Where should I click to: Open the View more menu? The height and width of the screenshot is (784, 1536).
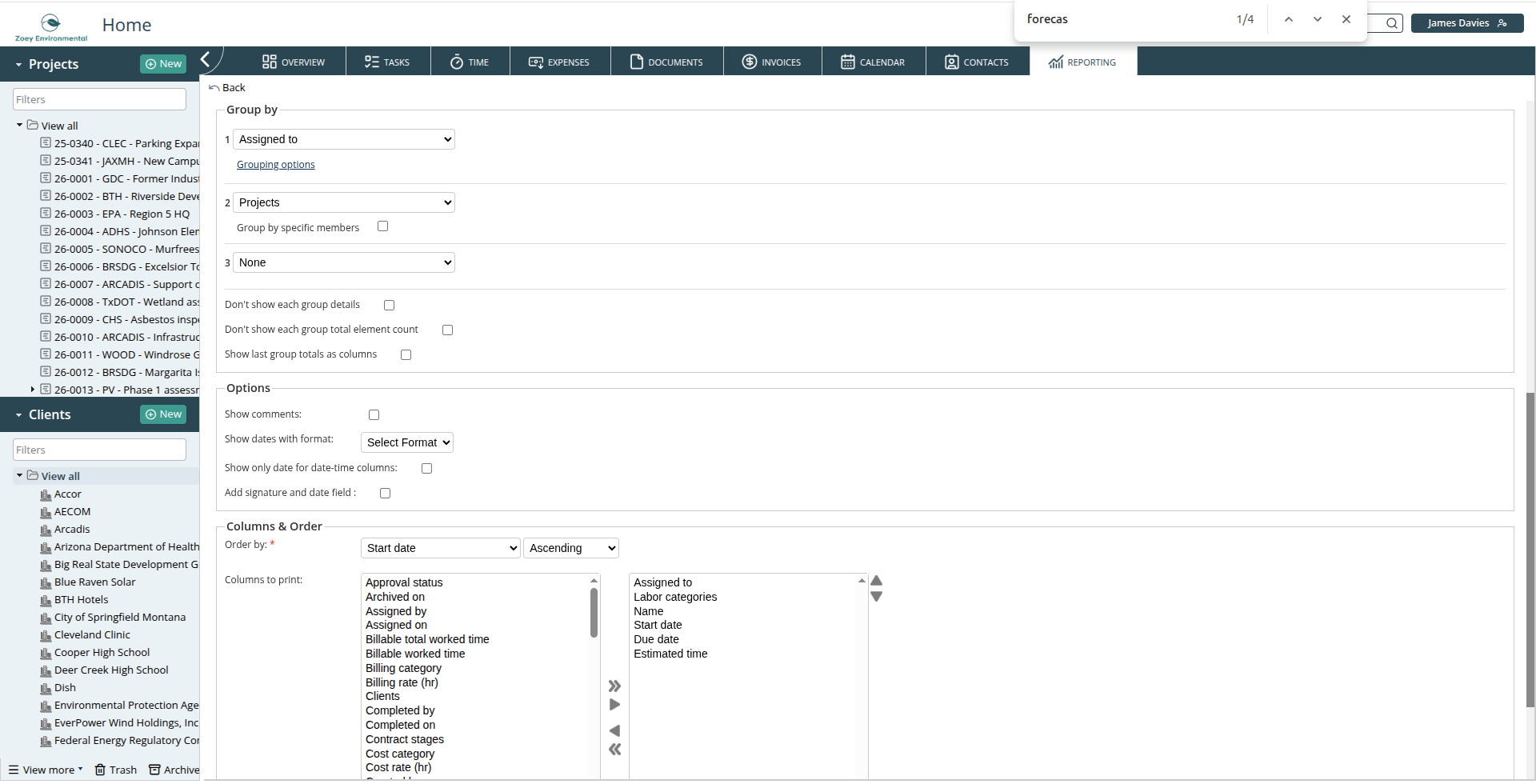tap(46, 770)
